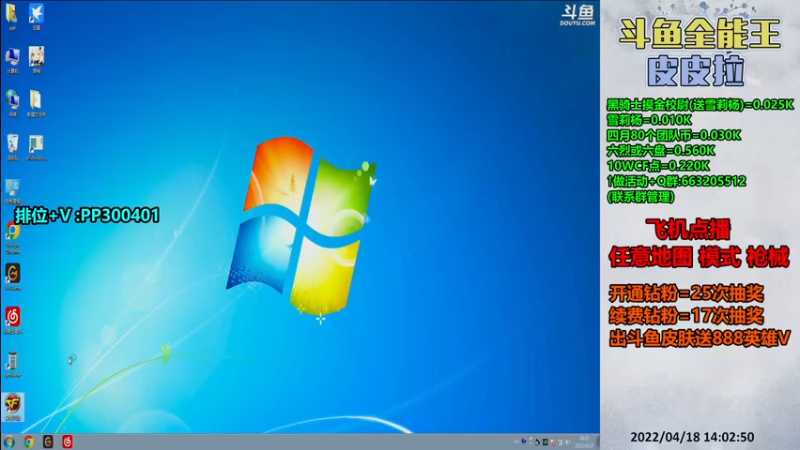Click the '排位+V :PP300401' overlay text
The width and height of the screenshot is (800, 450).
tap(87, 215)
